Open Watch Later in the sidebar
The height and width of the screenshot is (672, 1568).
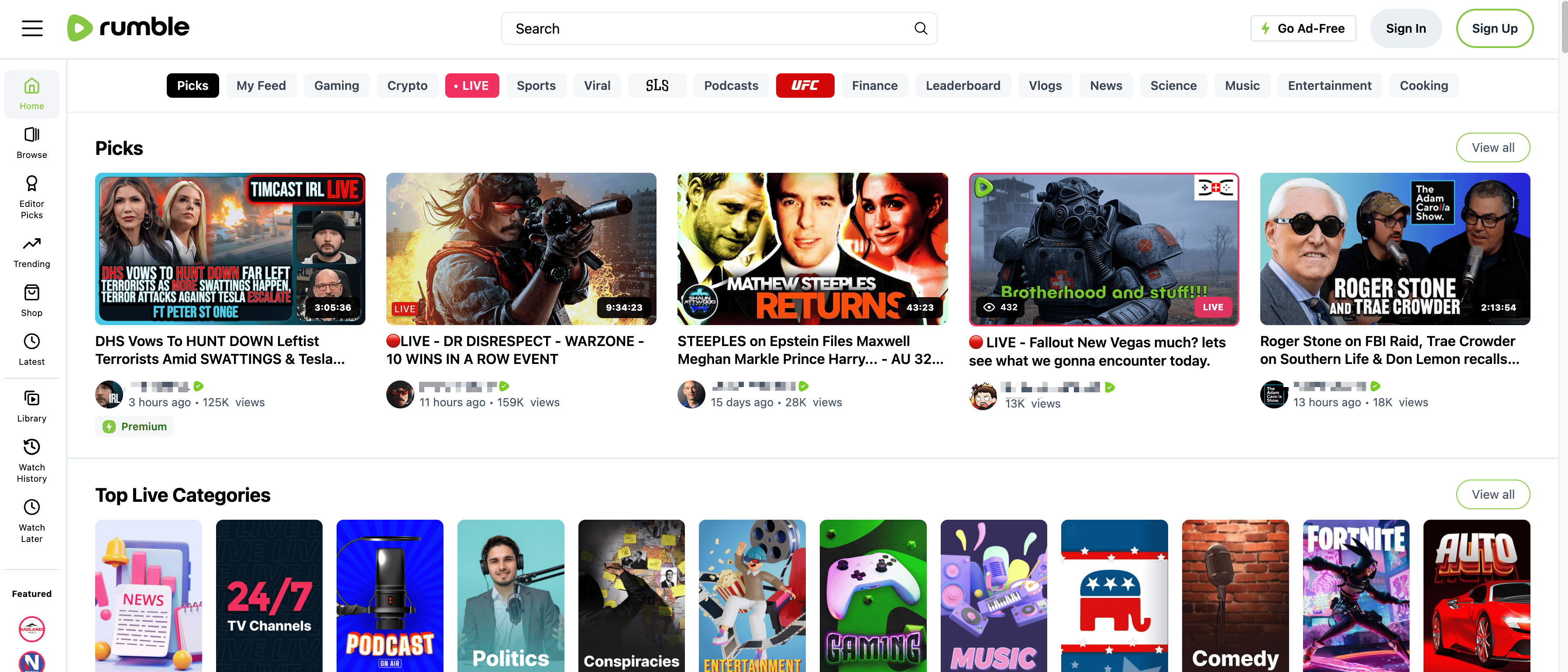click(x=32, y=521)
